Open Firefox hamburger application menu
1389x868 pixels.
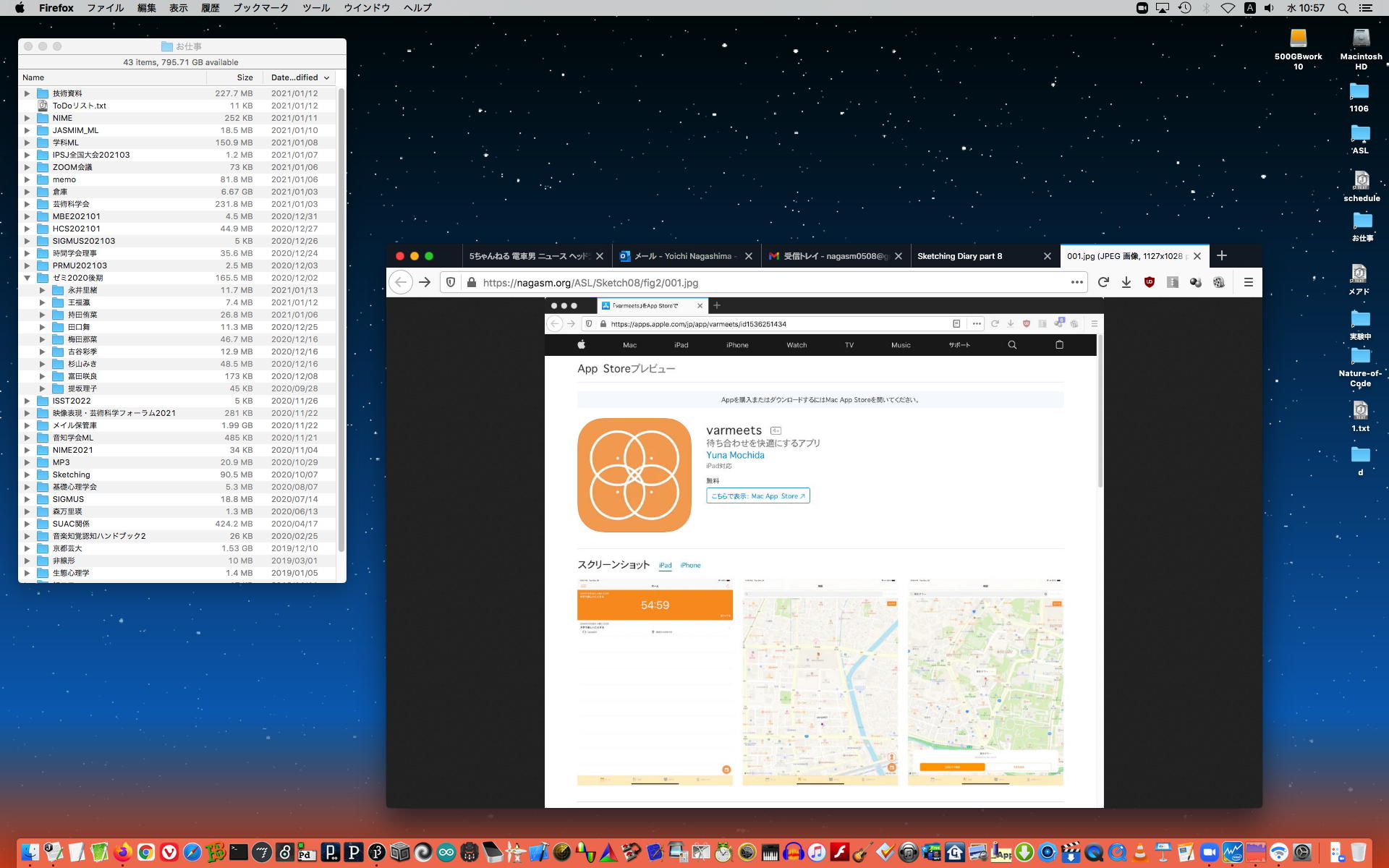coord(1248,283)
